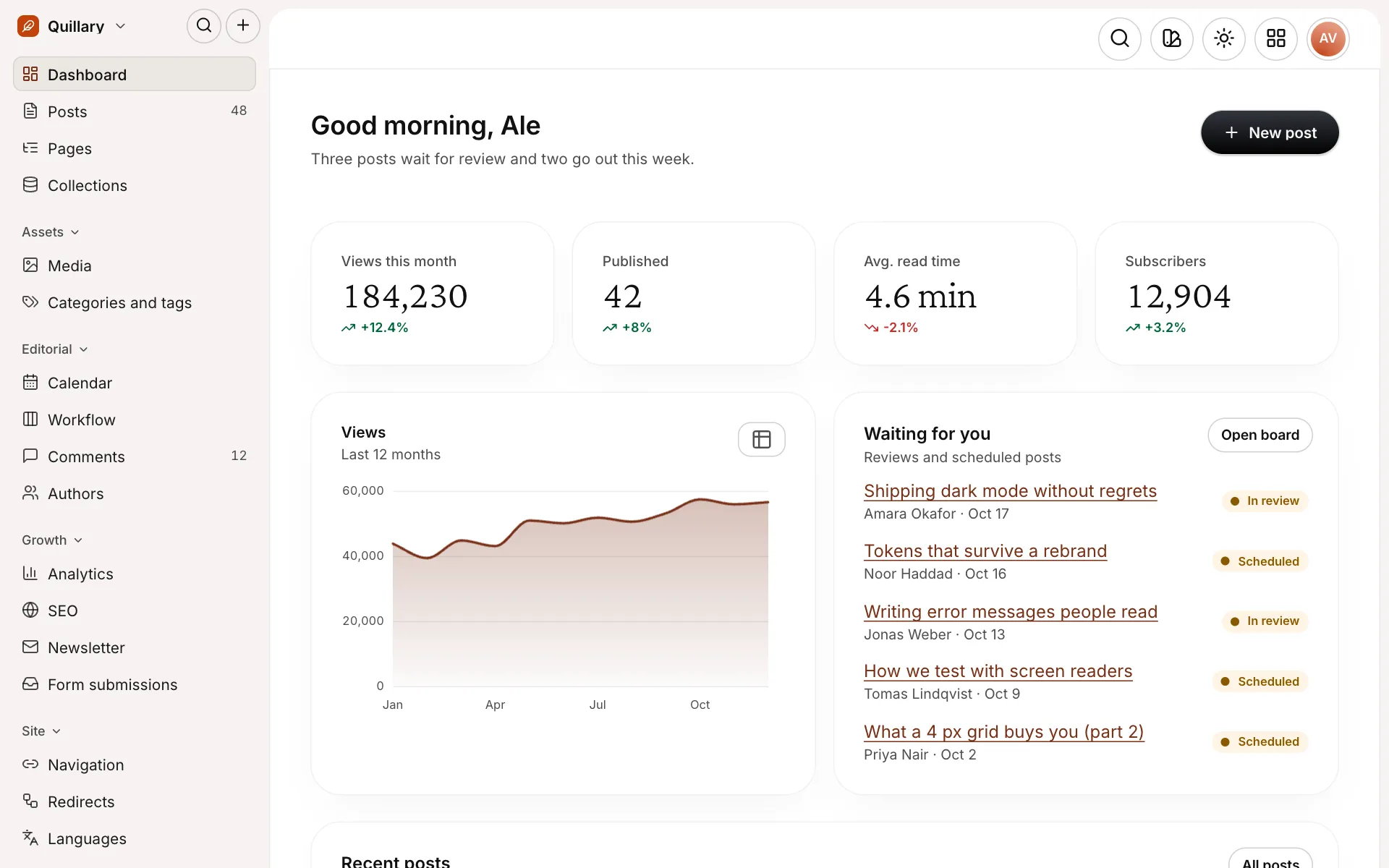1389x868 pixels.
Task: Toggle light mode sun icon
Action: click(1224, 38)
